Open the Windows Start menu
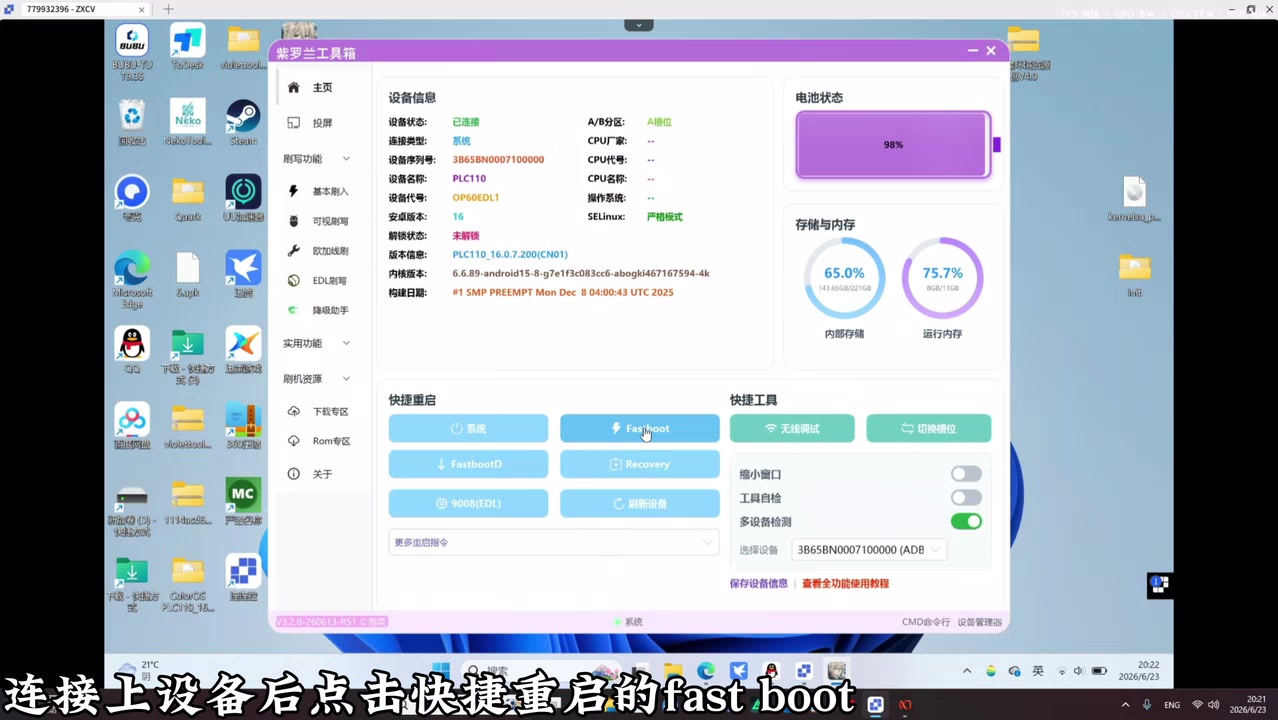The image size is (1278, 720). click(440, 671)
